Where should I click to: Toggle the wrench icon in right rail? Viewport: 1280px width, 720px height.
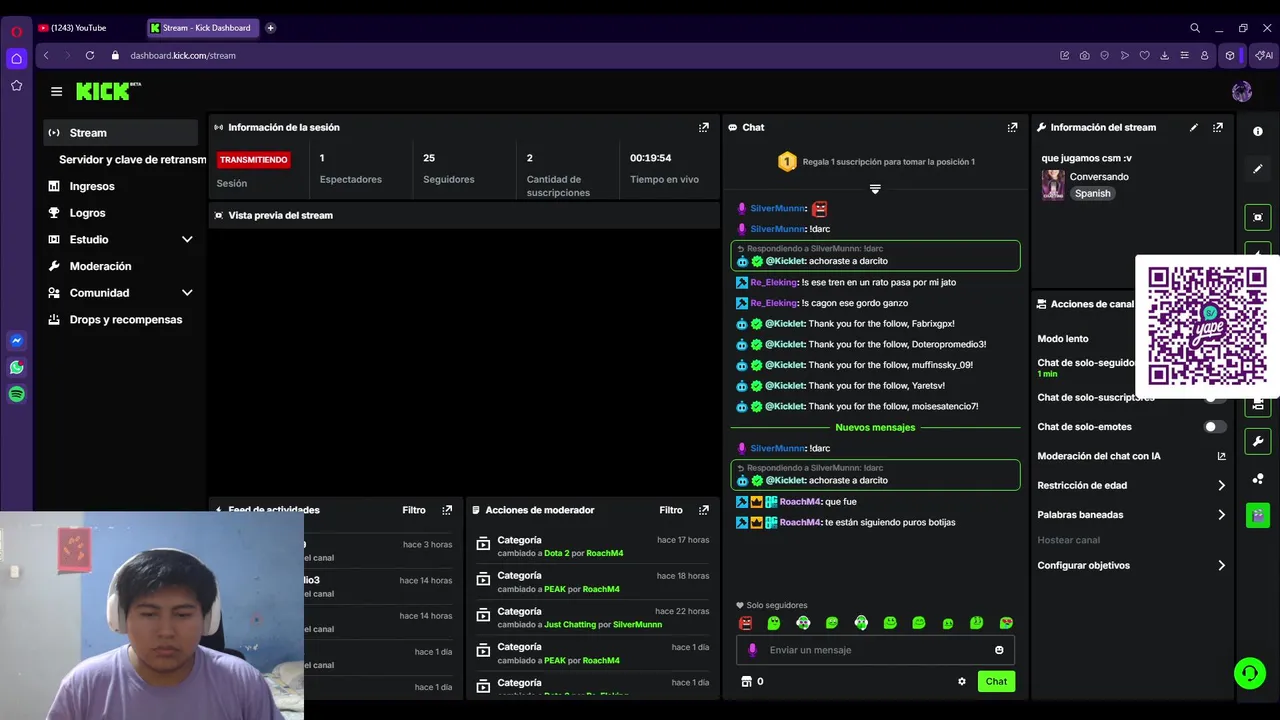point(1258,441)
